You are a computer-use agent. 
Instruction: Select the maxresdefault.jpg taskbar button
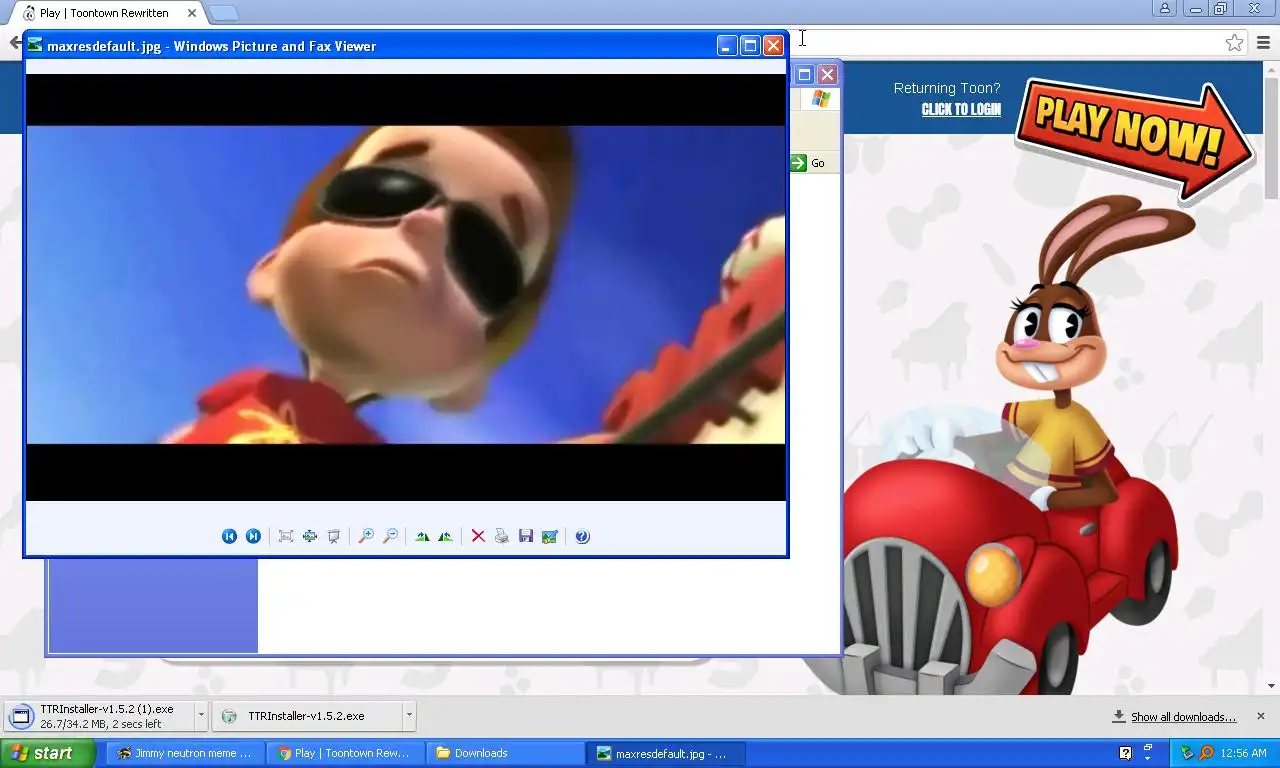(666, 753)
